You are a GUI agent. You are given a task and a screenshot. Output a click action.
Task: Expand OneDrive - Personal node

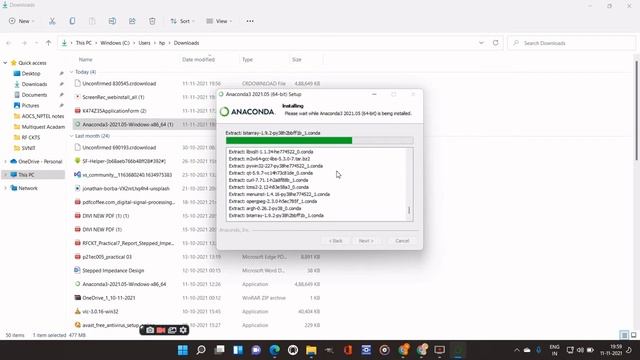[5, 162]
